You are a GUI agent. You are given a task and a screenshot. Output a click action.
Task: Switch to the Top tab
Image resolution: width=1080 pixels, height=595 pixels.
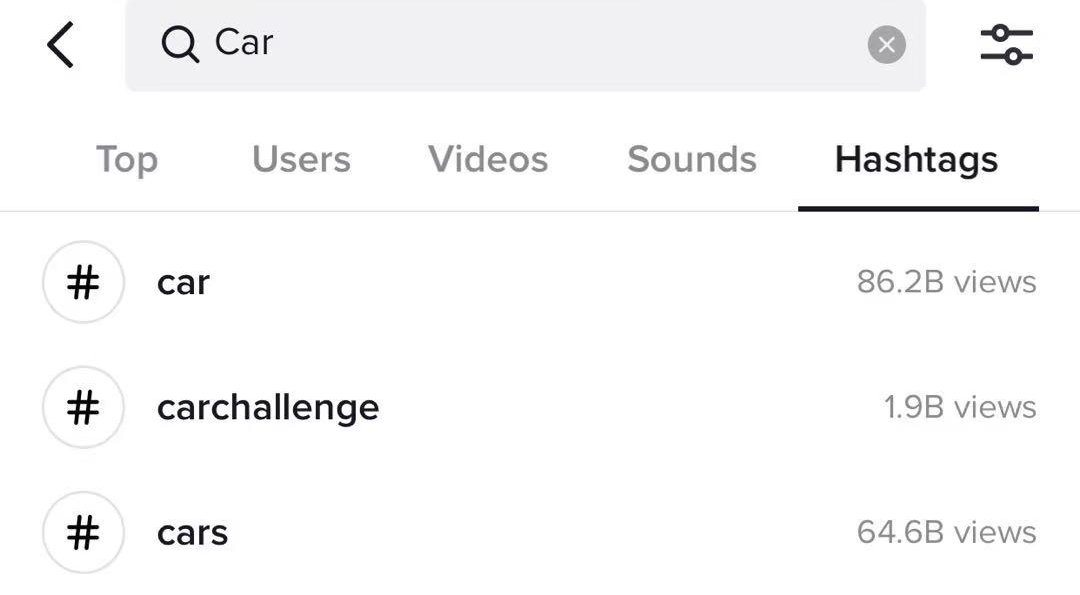click(127, 160)
